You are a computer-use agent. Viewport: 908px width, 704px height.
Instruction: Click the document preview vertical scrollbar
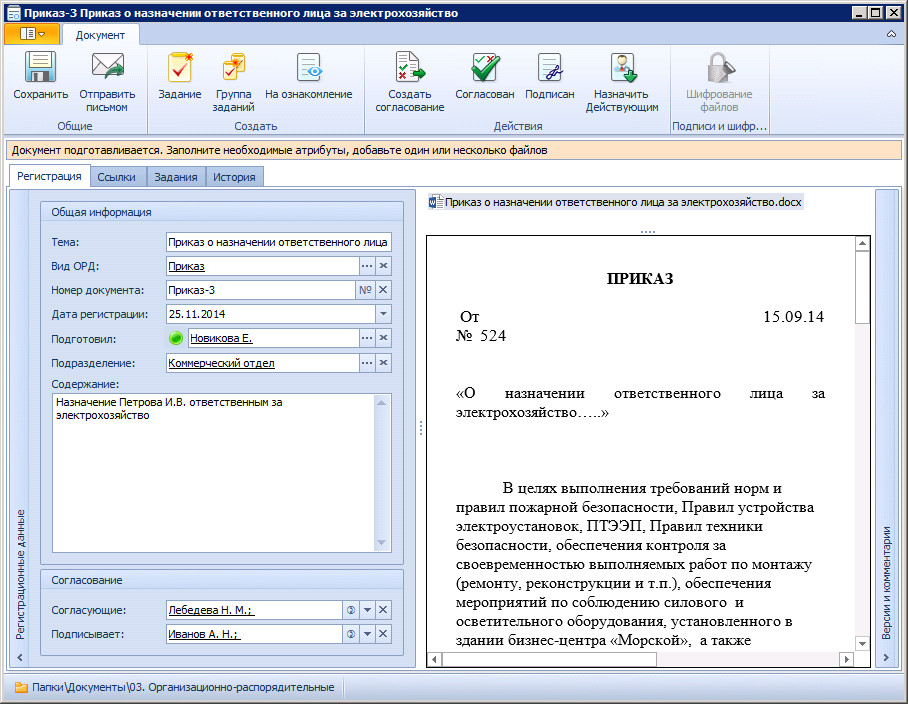(862, 400)
